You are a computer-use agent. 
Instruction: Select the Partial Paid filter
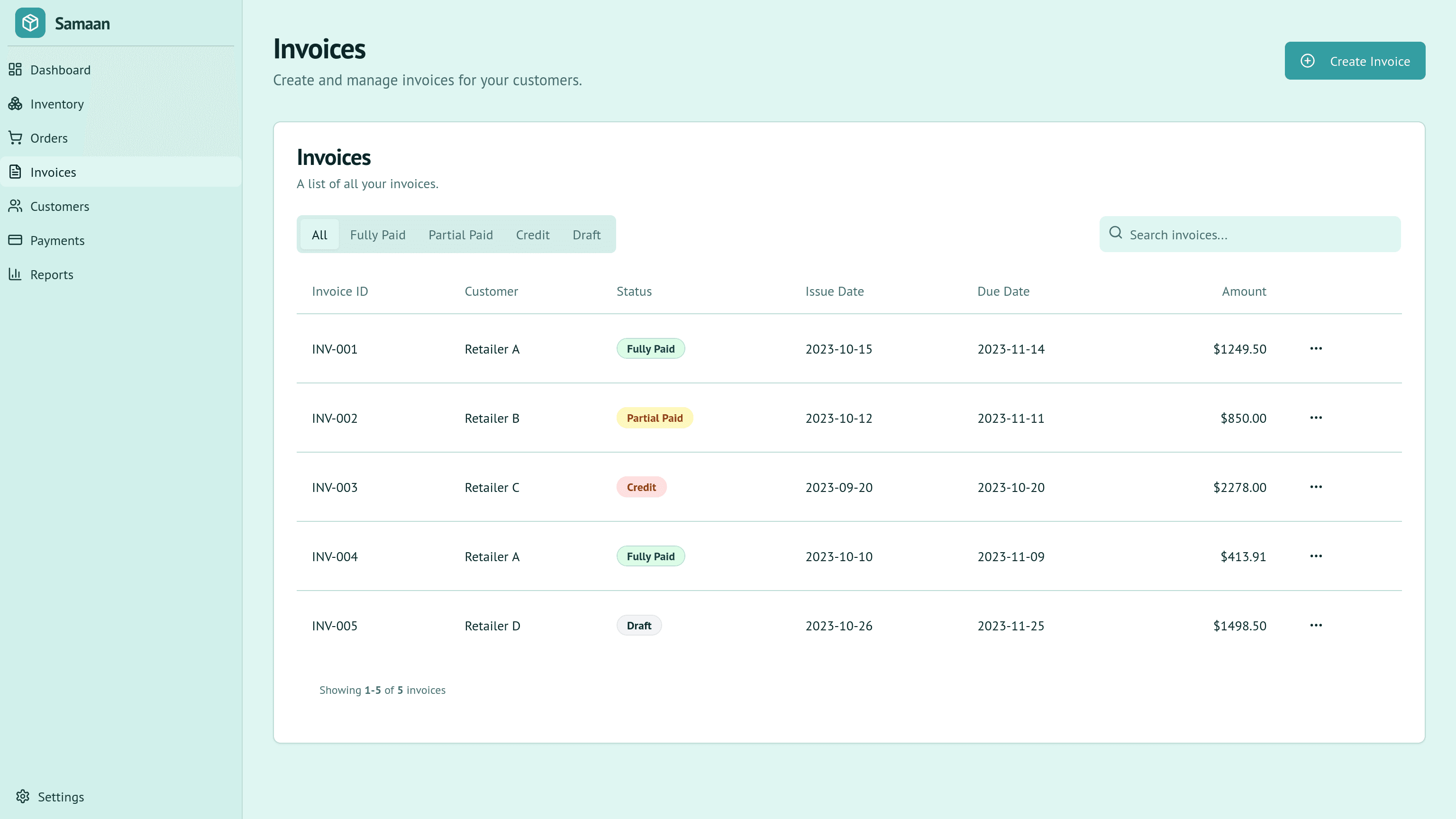[460, 235]
